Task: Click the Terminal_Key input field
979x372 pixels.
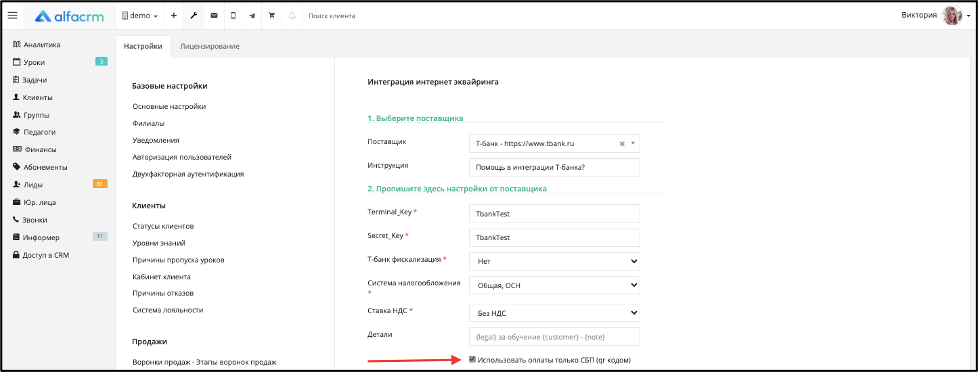Action: point(554,213)
